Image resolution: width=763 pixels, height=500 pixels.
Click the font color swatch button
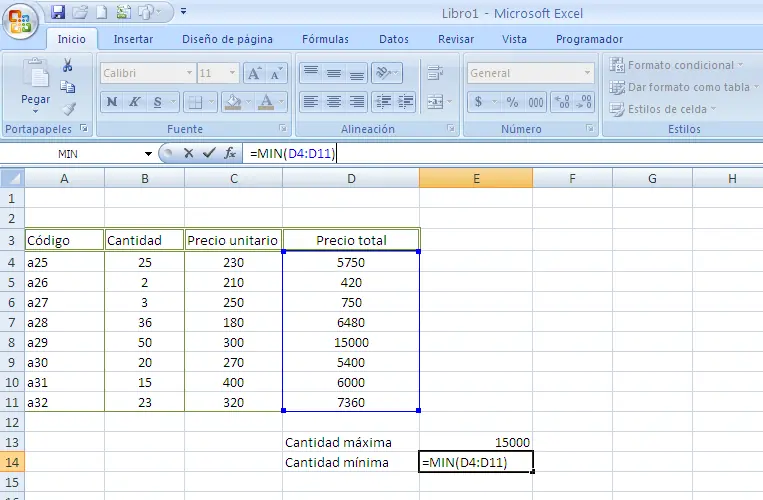point(265,102)
